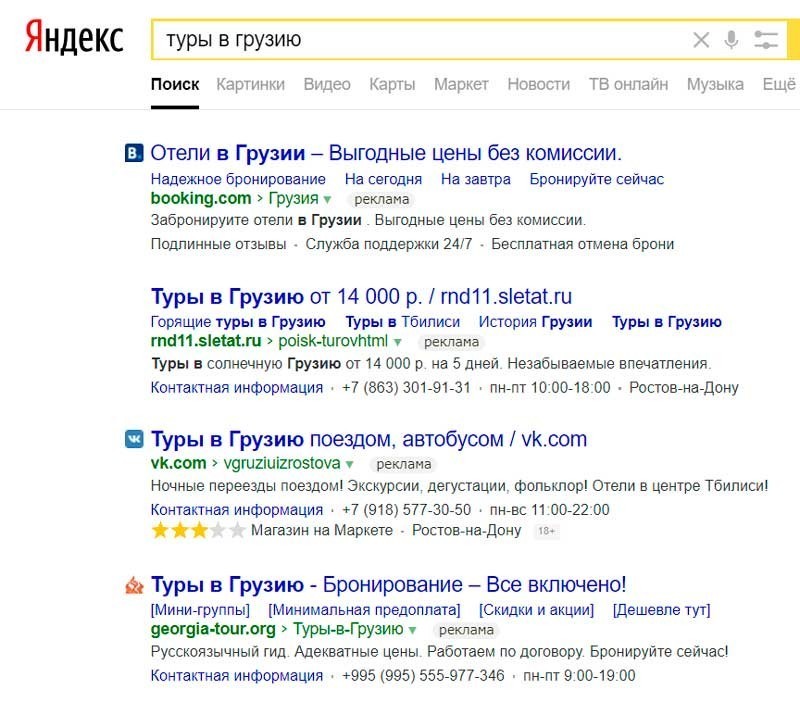Open the Маркет tab
Screen dimensions: 800x702
coord(461,84)
